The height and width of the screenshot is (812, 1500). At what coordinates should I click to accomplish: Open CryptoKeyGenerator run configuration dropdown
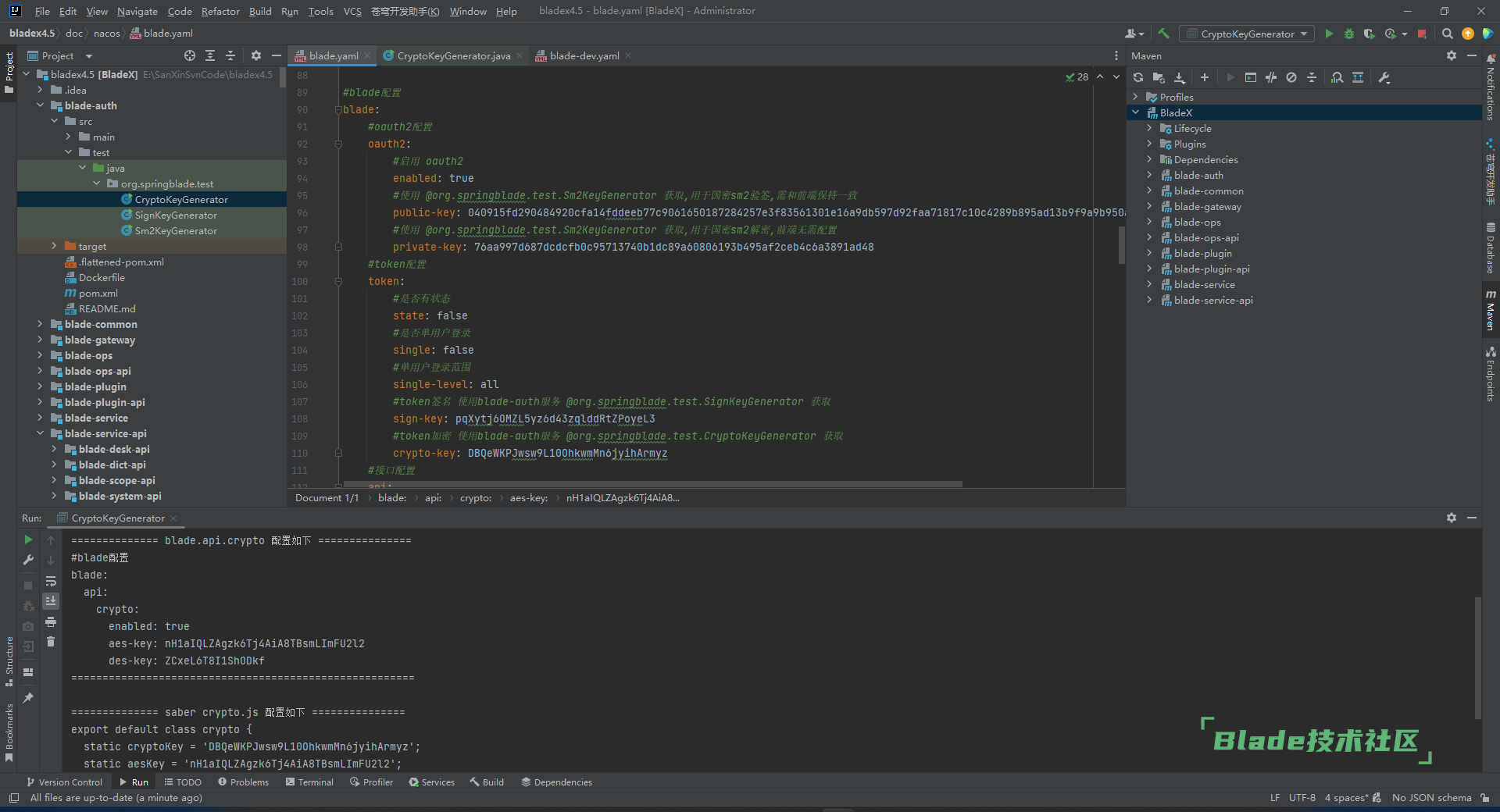coord(1247,34)
